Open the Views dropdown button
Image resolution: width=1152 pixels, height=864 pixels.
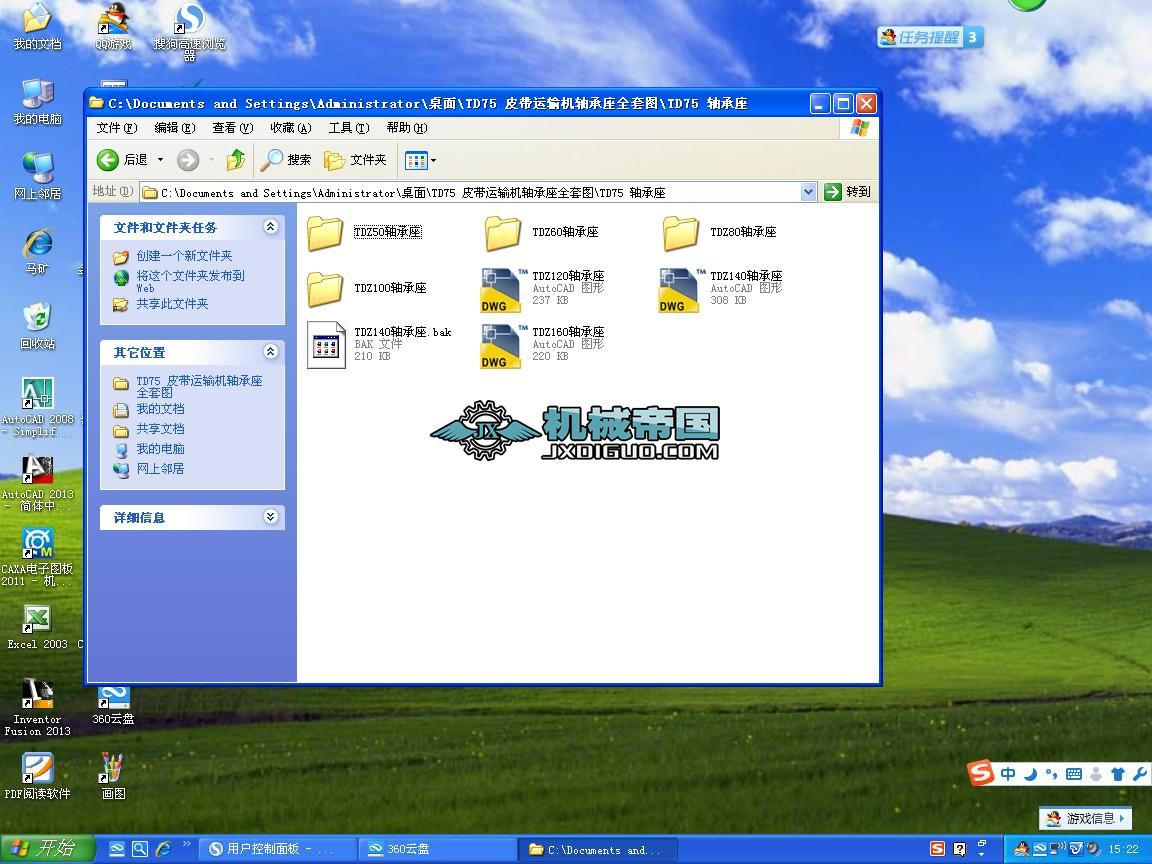click(420, 159)
